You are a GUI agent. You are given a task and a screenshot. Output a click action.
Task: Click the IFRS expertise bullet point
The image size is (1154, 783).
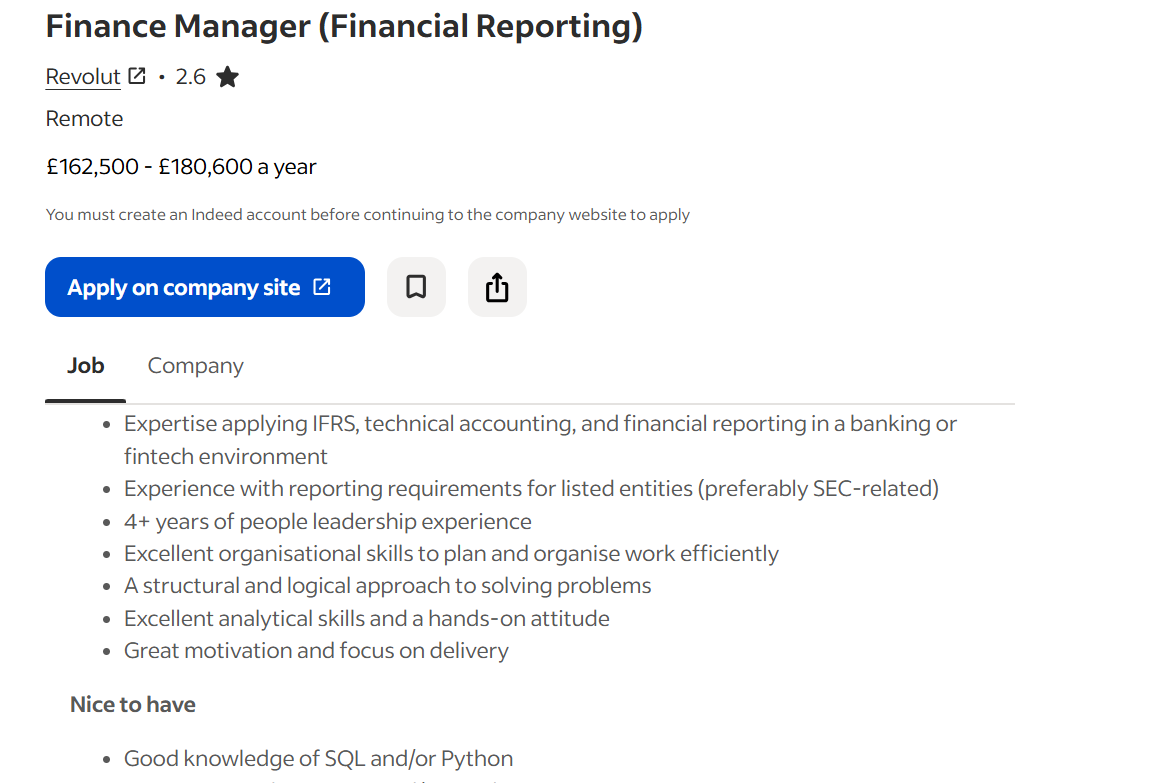[540, 424]
